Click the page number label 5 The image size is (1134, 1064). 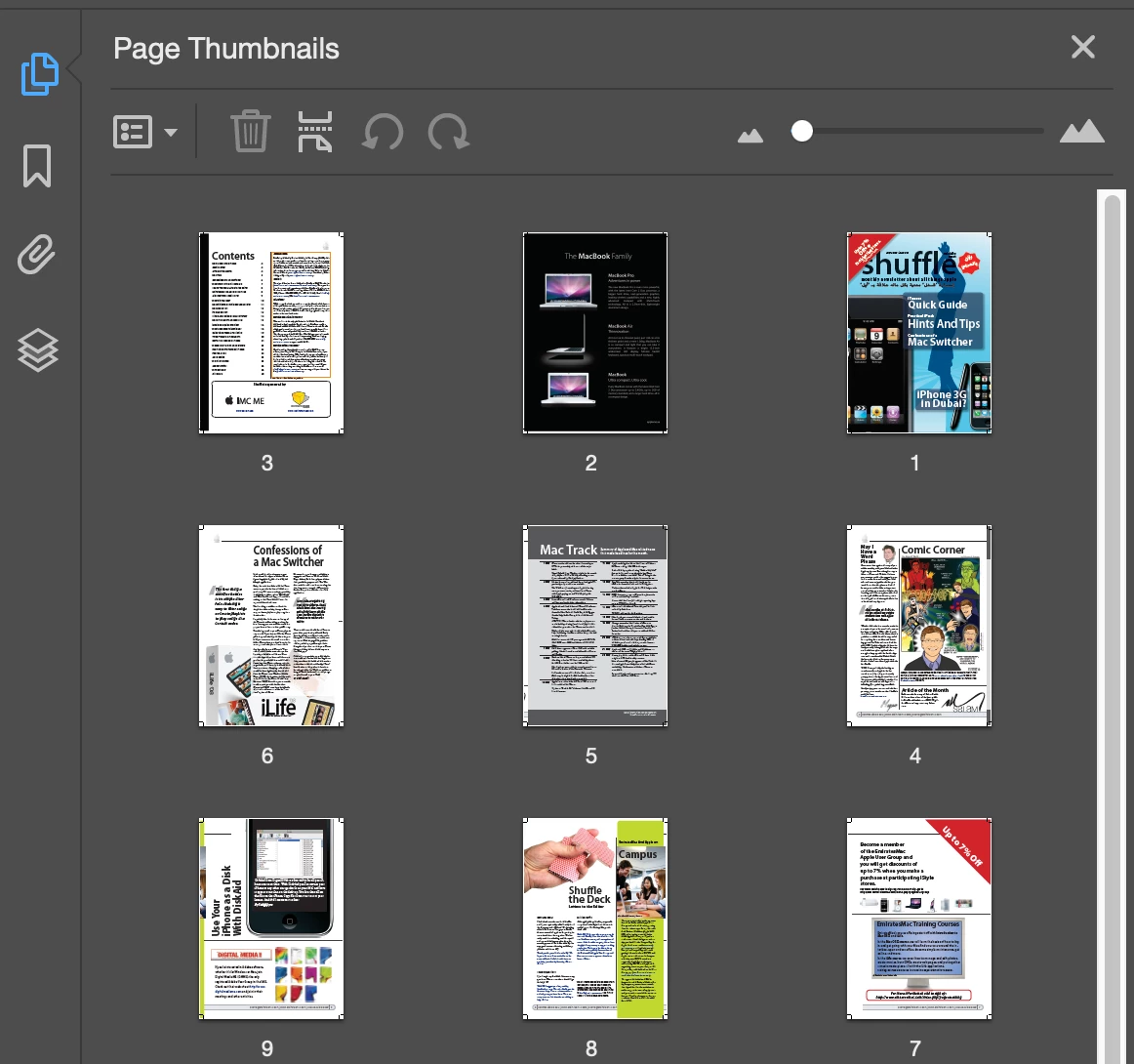[590, 756]
